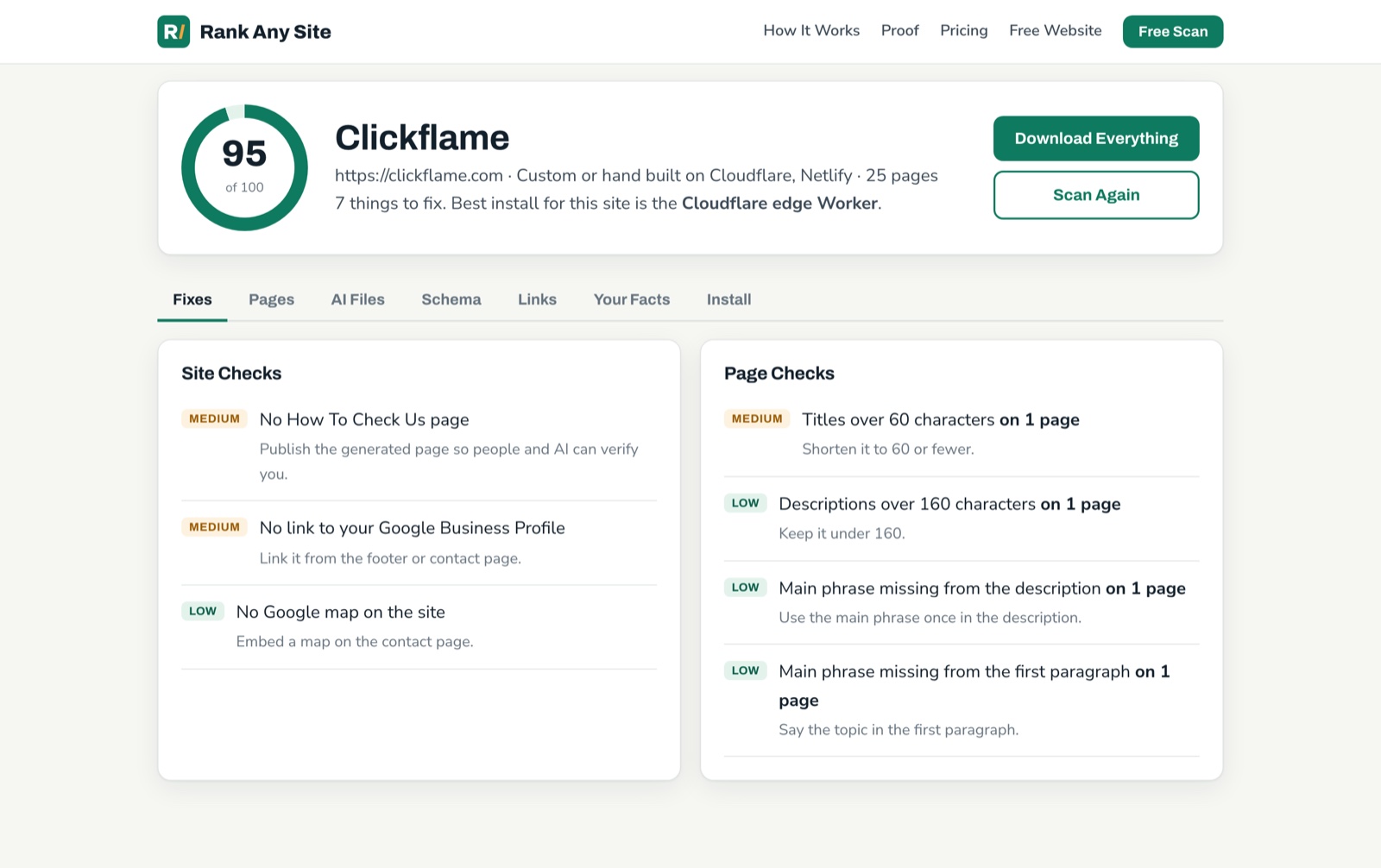Click 'Descriptions over 160 characters' check
Viewport: 1381px width, 868px height.
coord(949,505)
